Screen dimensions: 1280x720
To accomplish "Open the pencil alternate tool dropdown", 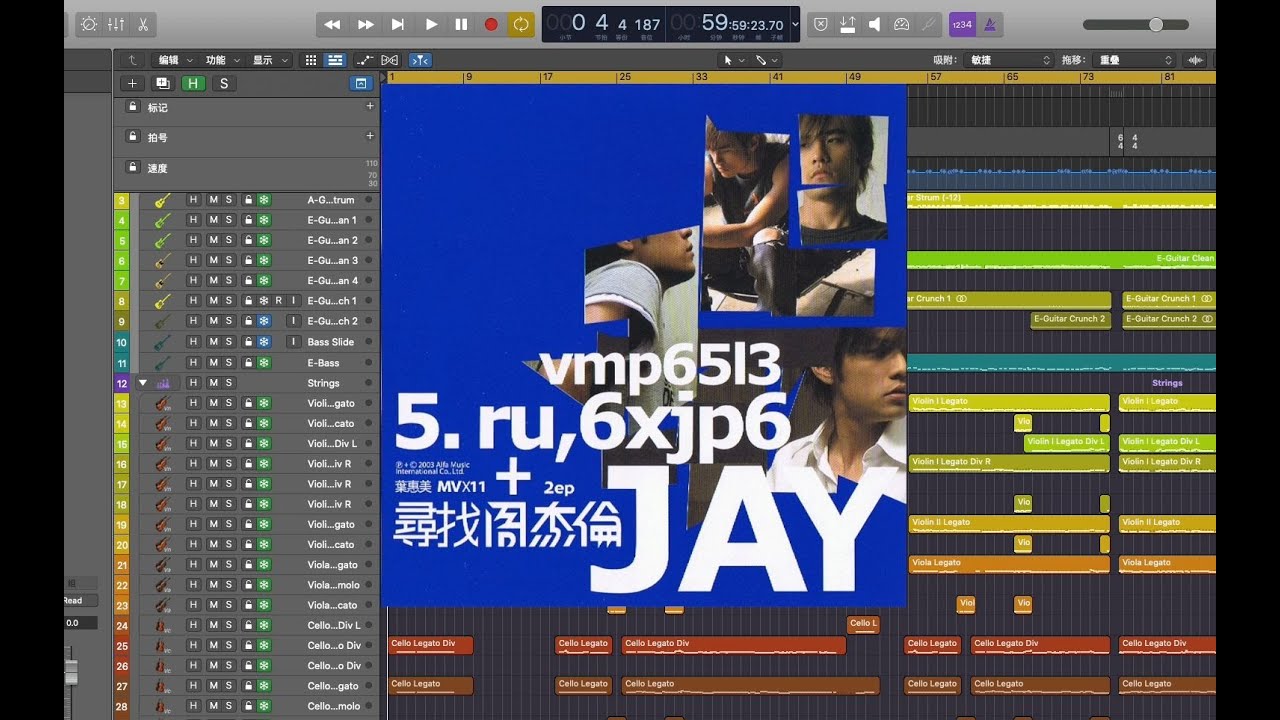I will click(x=766, y=60).
